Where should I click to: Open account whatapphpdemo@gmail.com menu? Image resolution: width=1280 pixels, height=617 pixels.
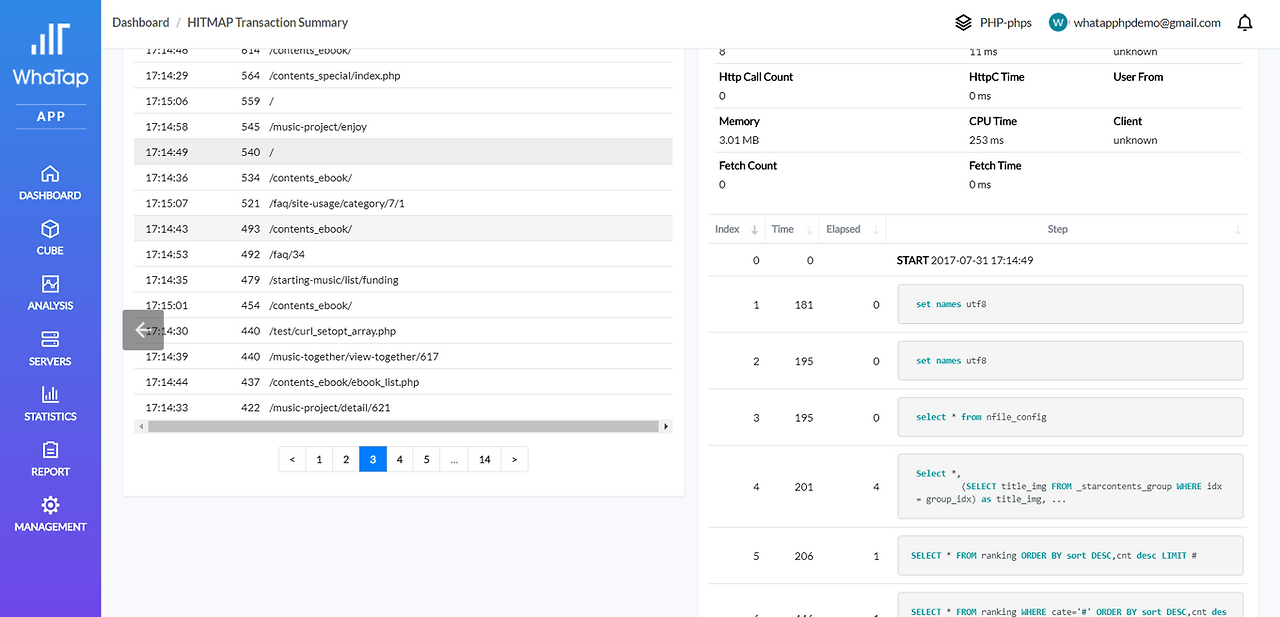1147,22
